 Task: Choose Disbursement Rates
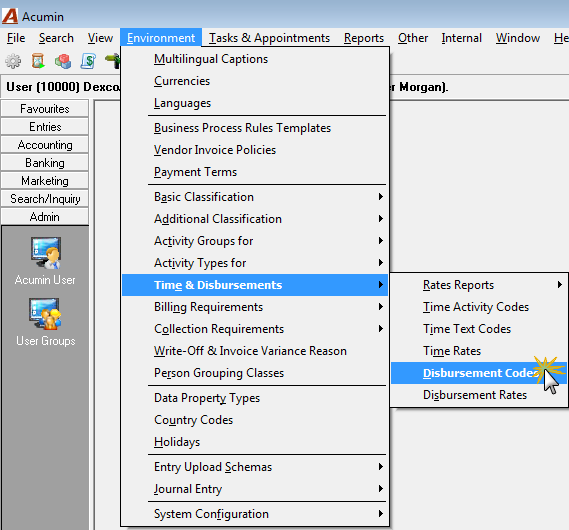point(479,395)
